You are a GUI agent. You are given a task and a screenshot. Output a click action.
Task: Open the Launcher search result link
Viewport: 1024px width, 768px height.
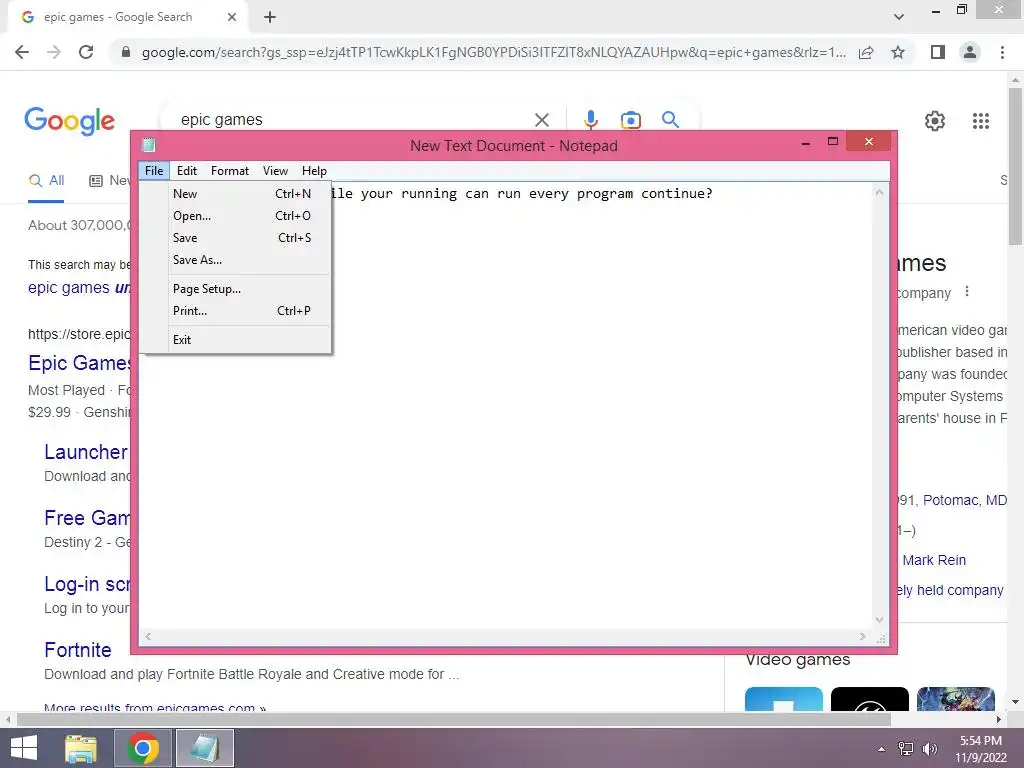pos(86,452)
